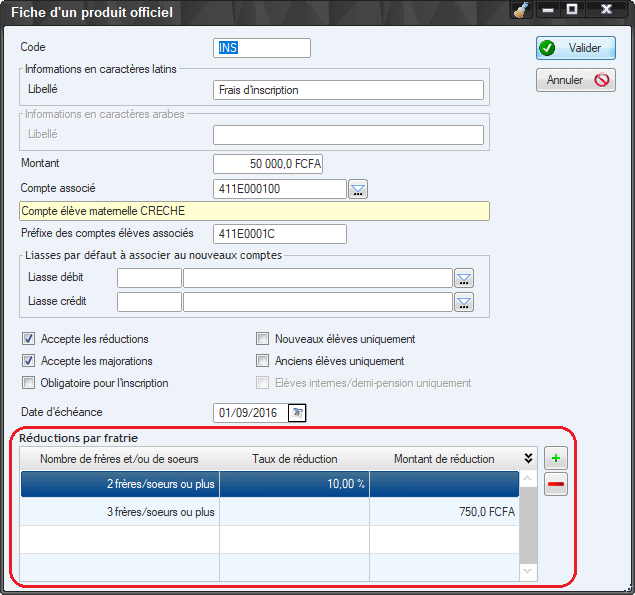The image size is (635, 595).
Task: Toggle Accepte les majorations checkbox
Action: point(29,361)
